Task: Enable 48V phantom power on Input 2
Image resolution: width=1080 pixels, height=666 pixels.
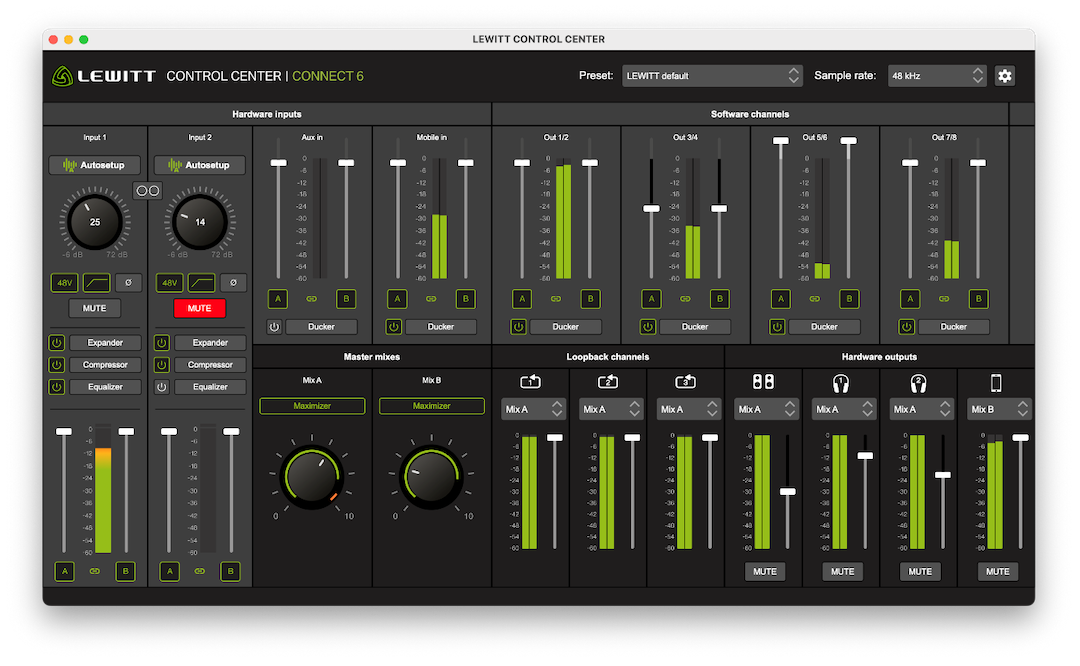Action: (168, 283)
